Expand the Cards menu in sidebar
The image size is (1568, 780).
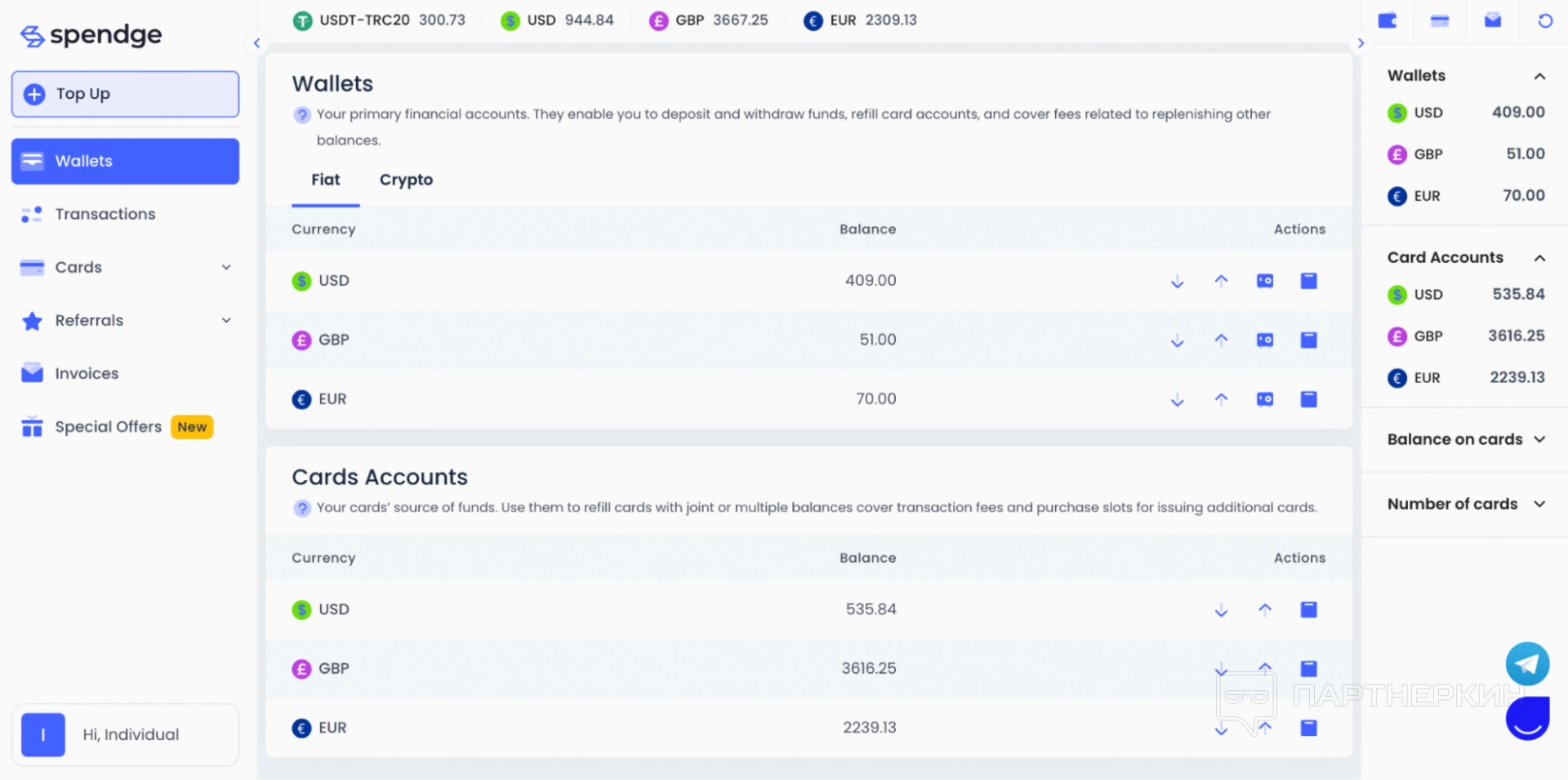click(x=226, y=267)
